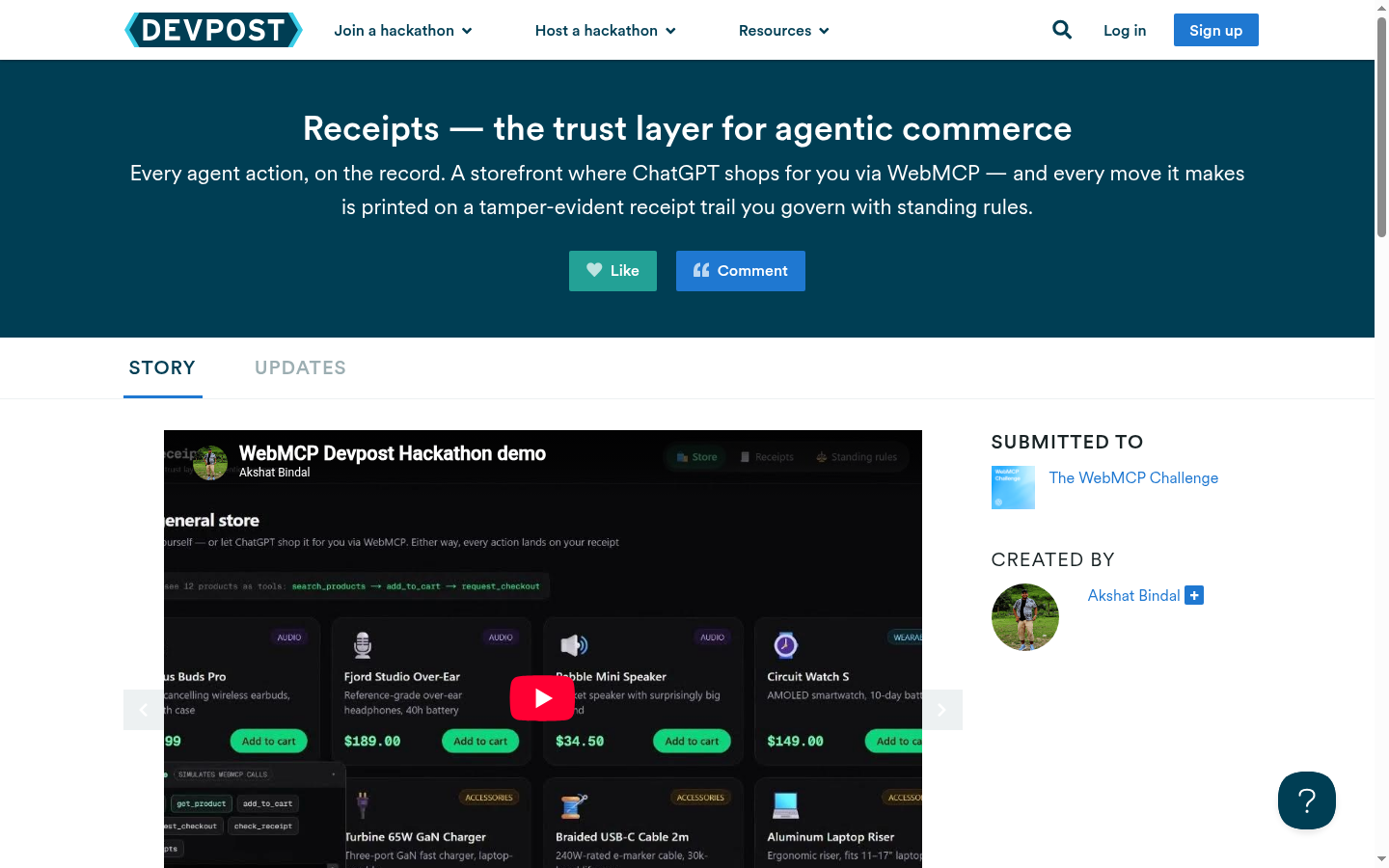Open The WebMCP Challenge link

pos(1133,478)
